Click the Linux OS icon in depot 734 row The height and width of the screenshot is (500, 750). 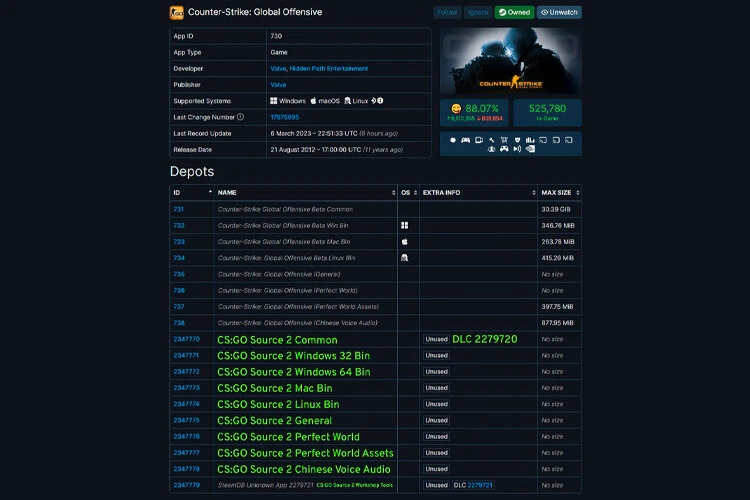tap(405, 258)
